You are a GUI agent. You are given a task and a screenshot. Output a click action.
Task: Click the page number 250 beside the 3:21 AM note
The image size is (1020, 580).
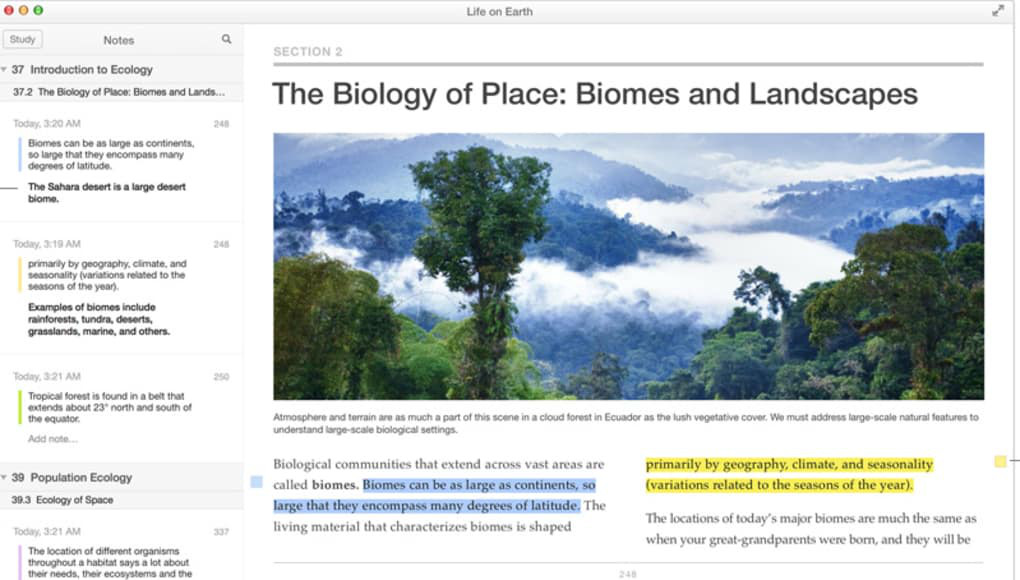[221, 377]
